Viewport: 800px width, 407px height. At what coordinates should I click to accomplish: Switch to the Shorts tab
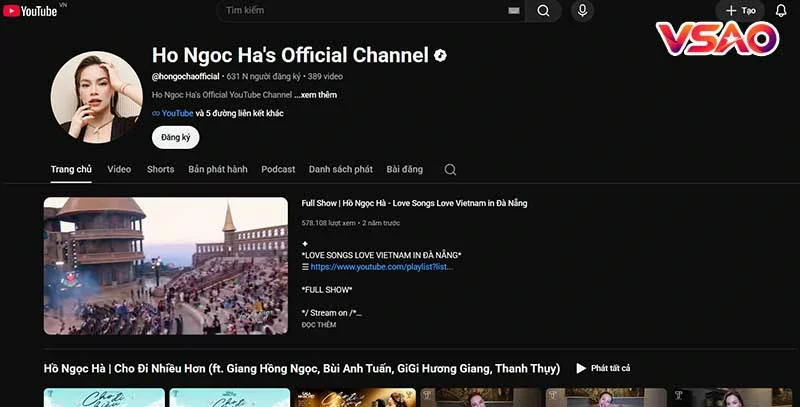160,169
